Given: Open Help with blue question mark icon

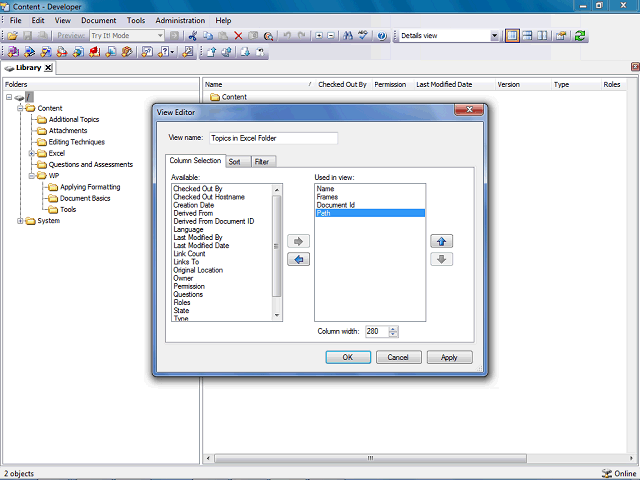Looking at the screenshot, I should click(382, 36).
